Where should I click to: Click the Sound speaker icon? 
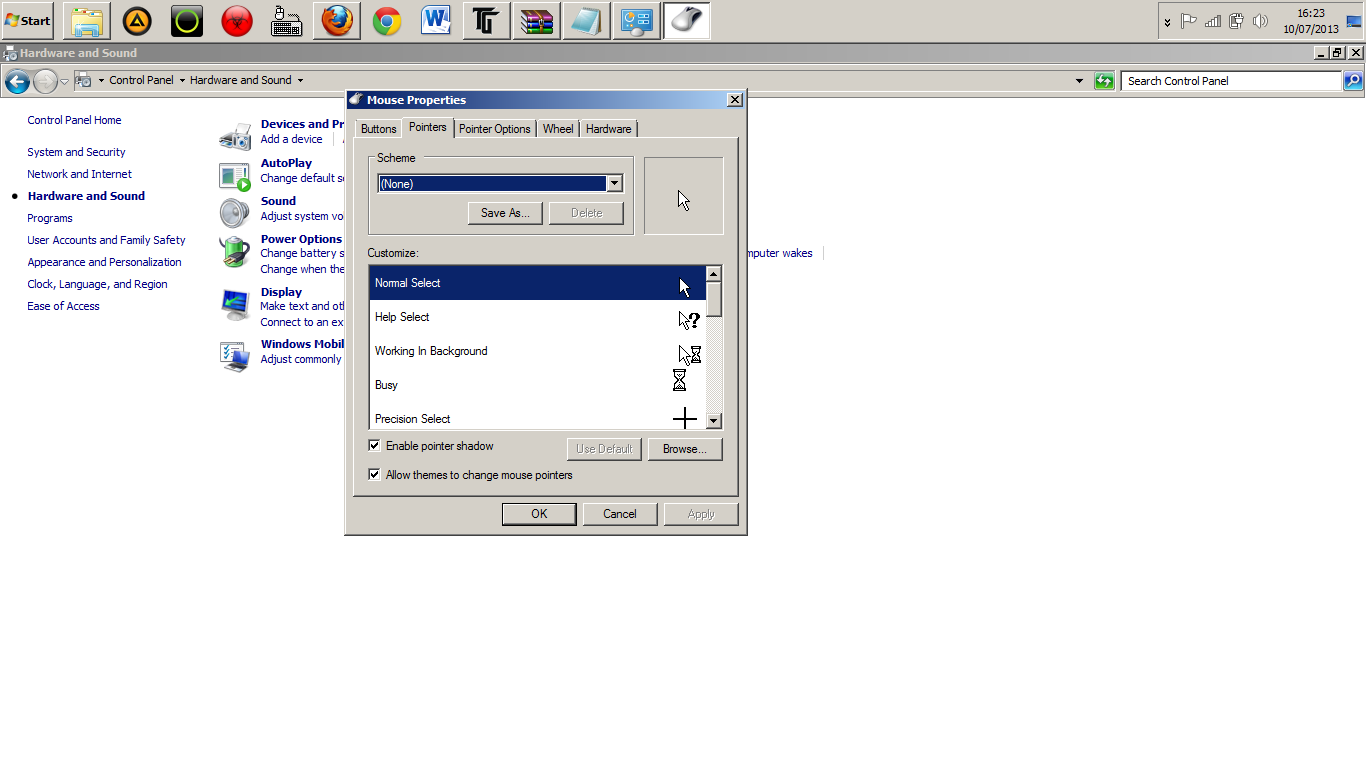(x=235, y=213)
